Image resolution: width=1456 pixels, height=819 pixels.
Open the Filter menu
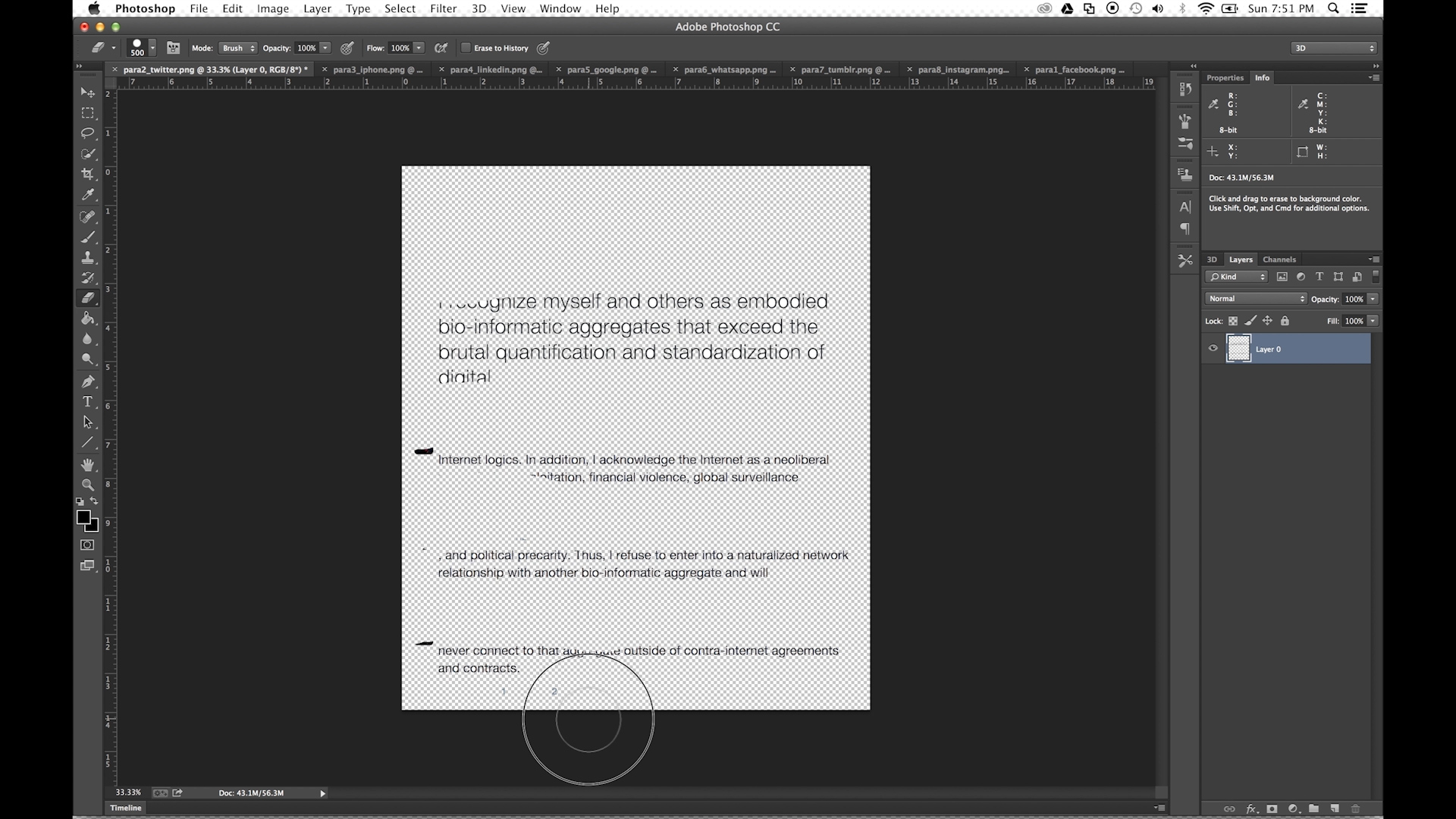443,8
